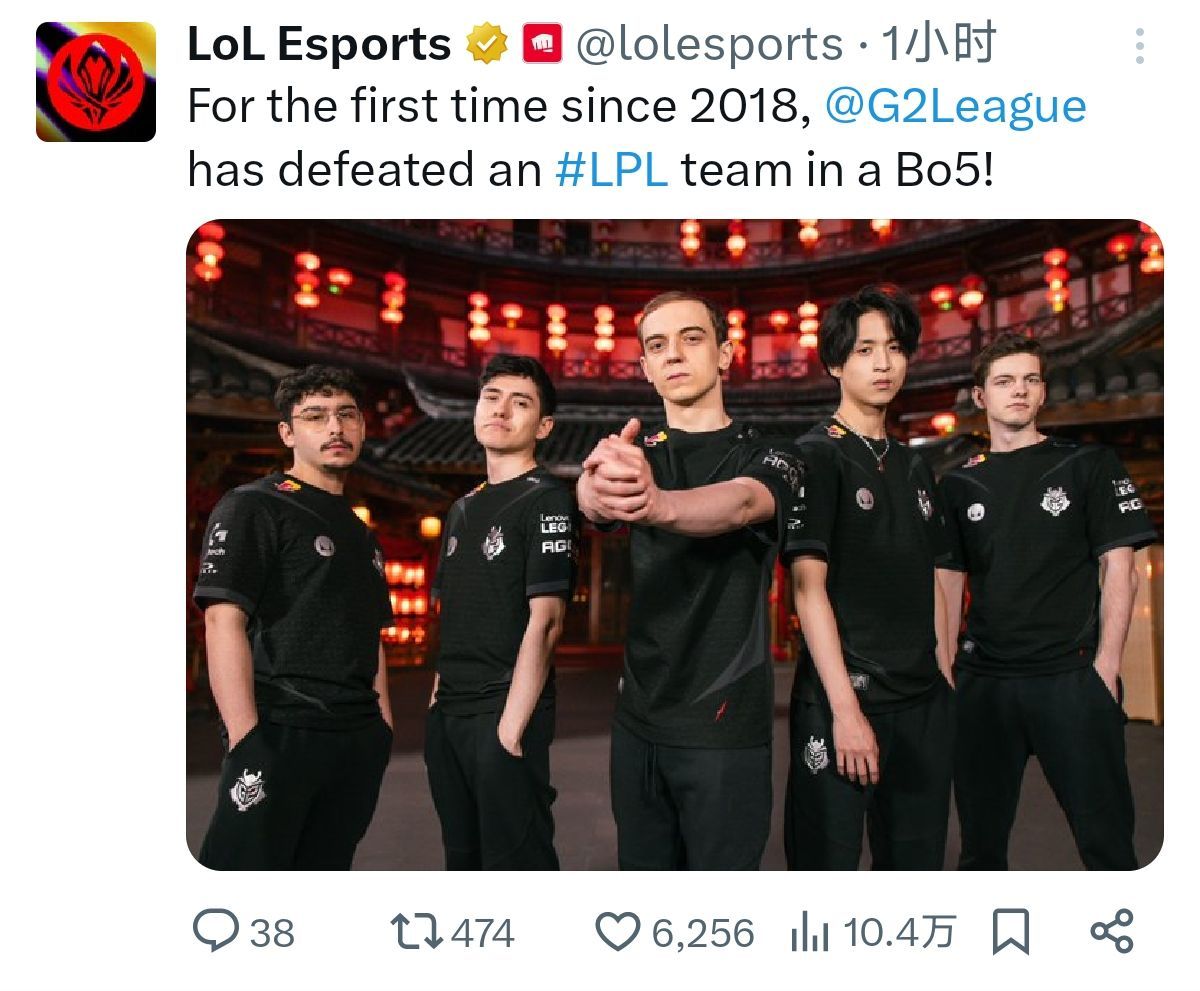This screenshot has height=991, width=1200.
Task: View analytics via the bar chart icon
Action: point(810,932)
